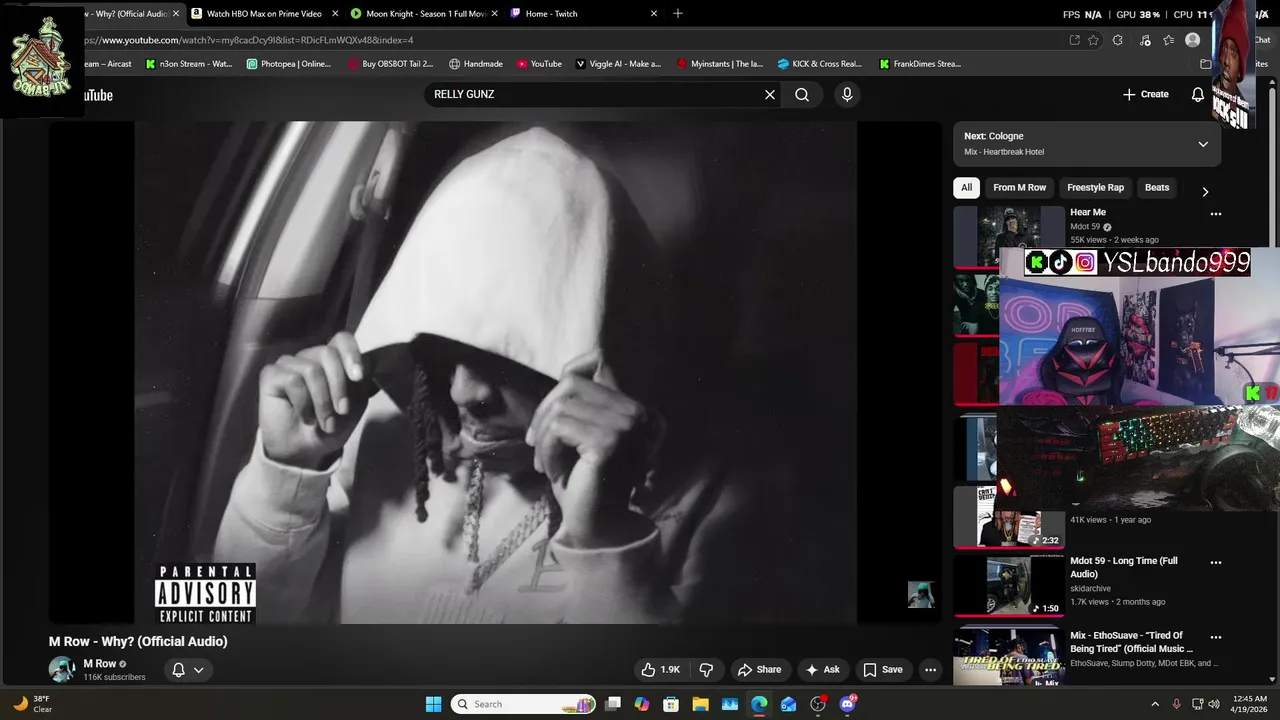The image size is (1280, 720).
Task: Open the Tired Of Being Tired mix thumbnail
Action: tap(1009, 656)
